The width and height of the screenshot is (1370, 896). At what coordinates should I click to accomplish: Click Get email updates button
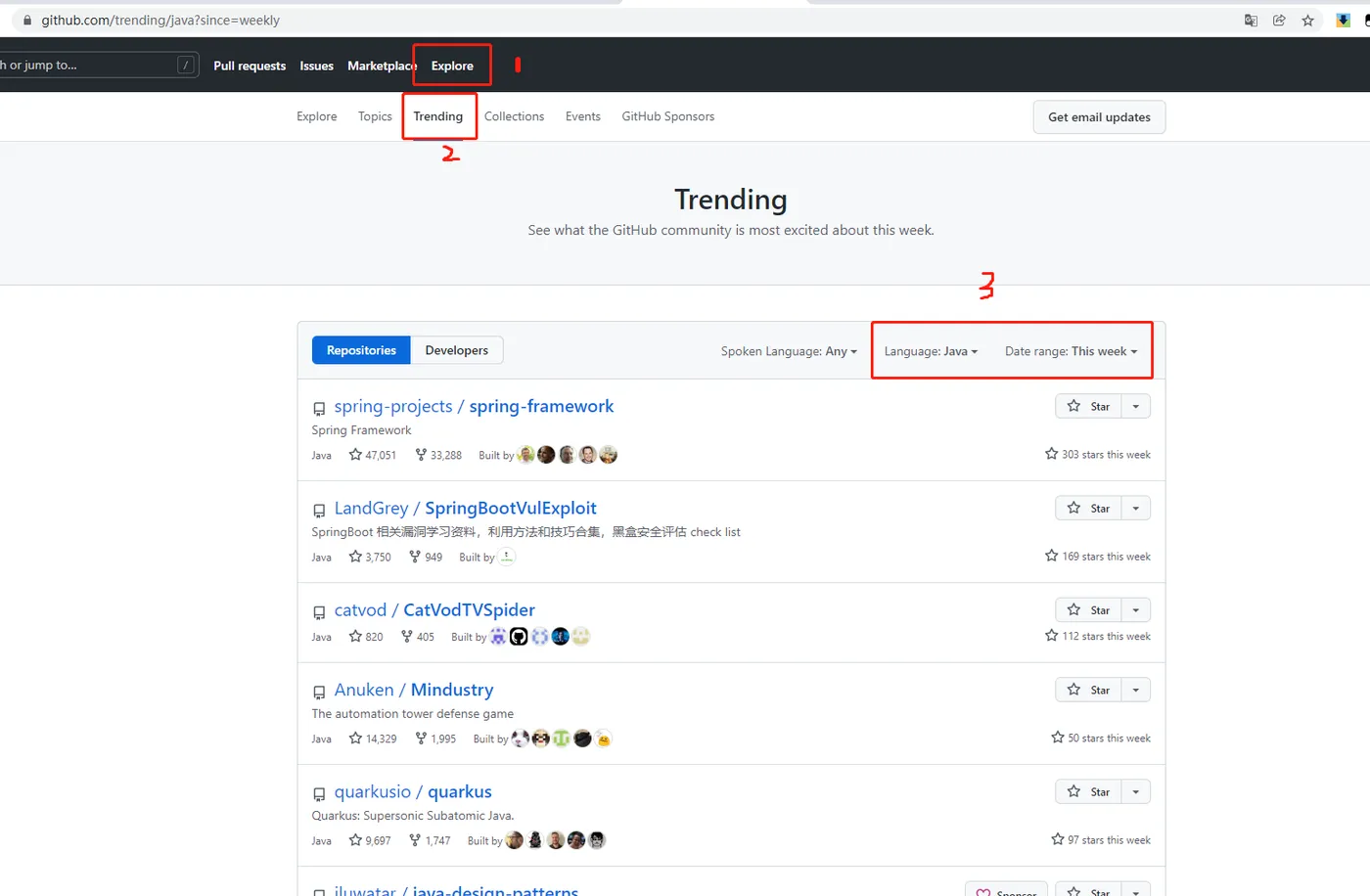(x=1099, y=117)
